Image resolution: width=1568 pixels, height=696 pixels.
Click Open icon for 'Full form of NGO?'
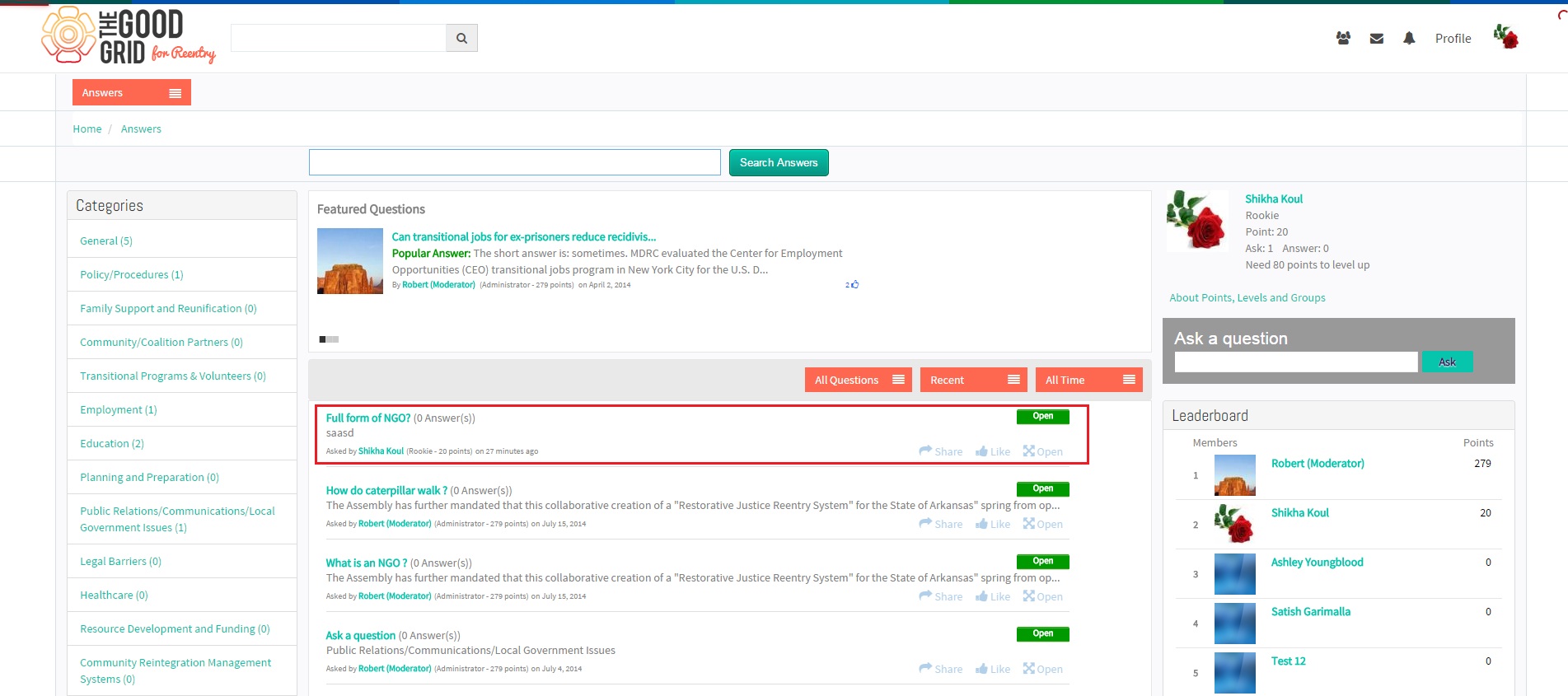(x=1043, y=451)
